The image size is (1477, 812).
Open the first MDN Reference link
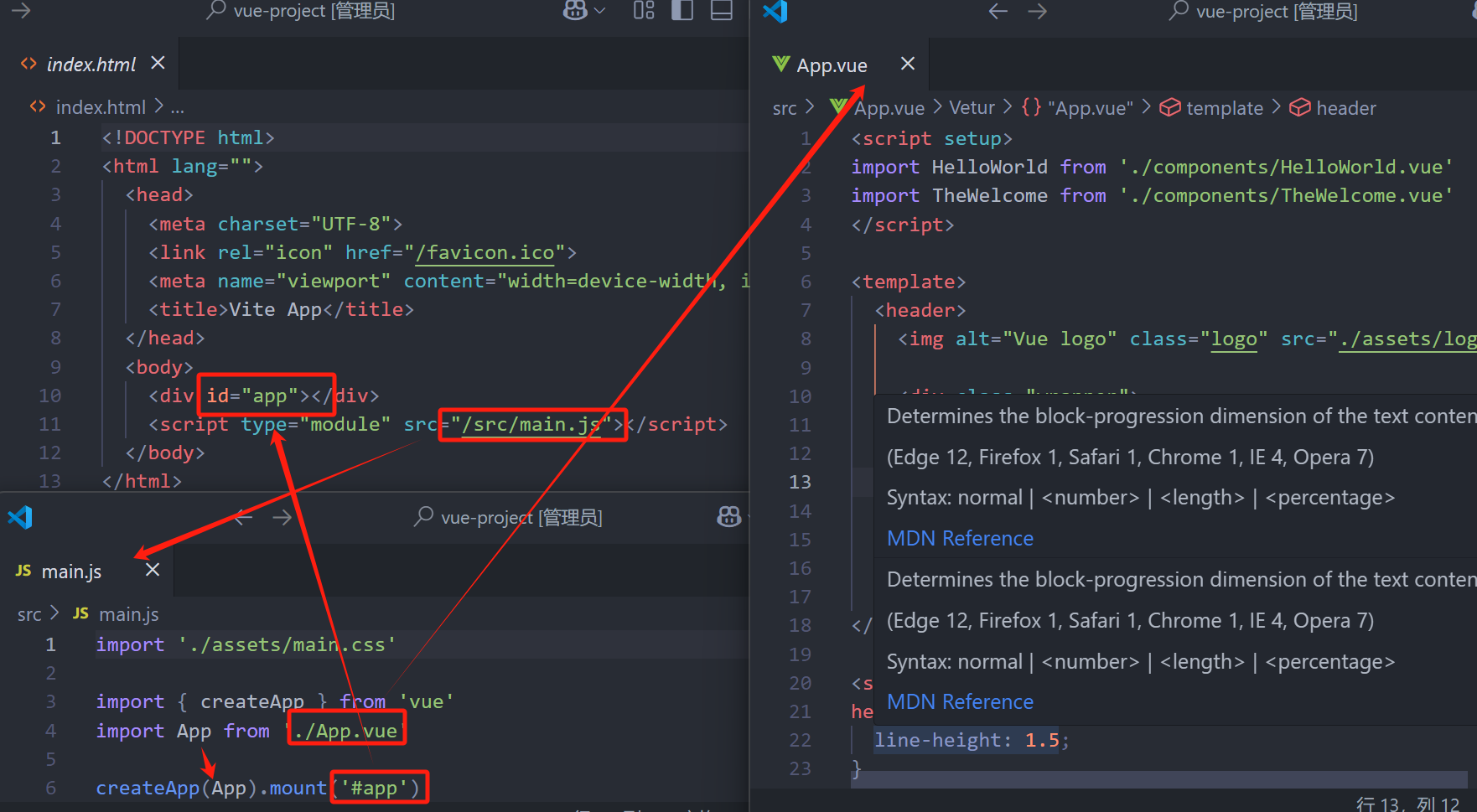960,538
